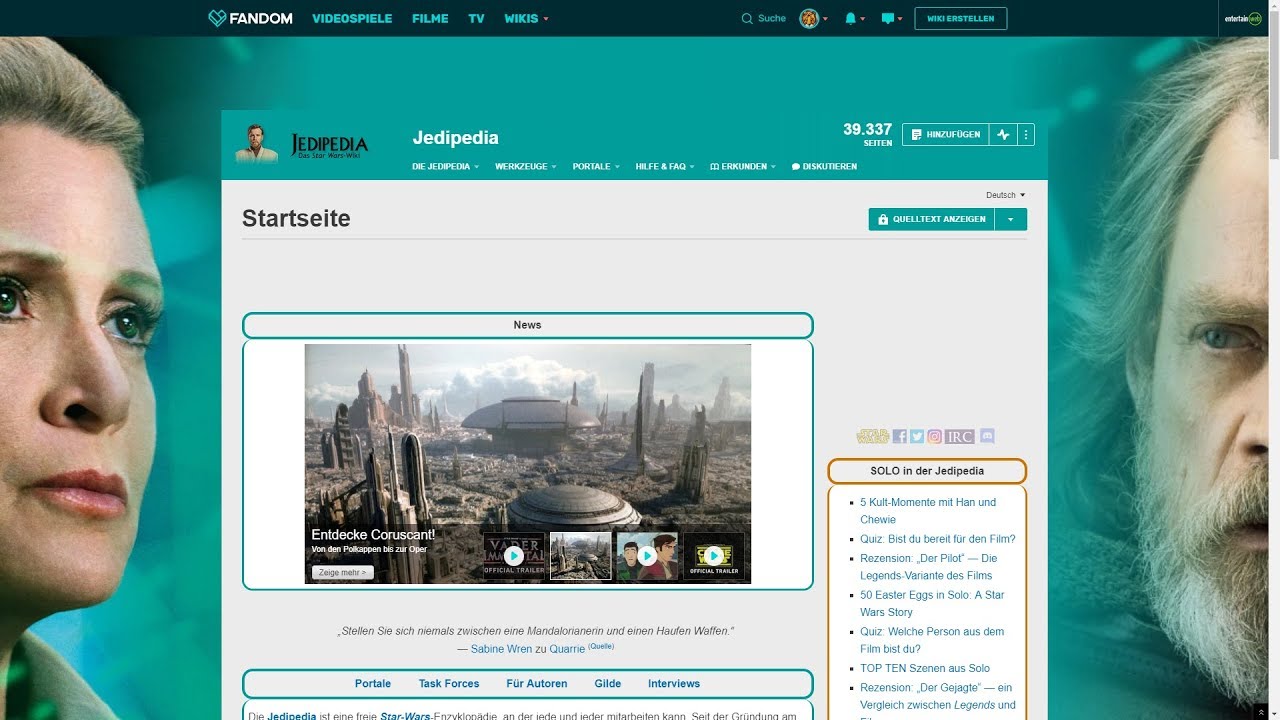Image resolution: width=1280 pixels, height=720 pixels.
Task: Open the user avatar menu
Action: click(x=813, y=18)
